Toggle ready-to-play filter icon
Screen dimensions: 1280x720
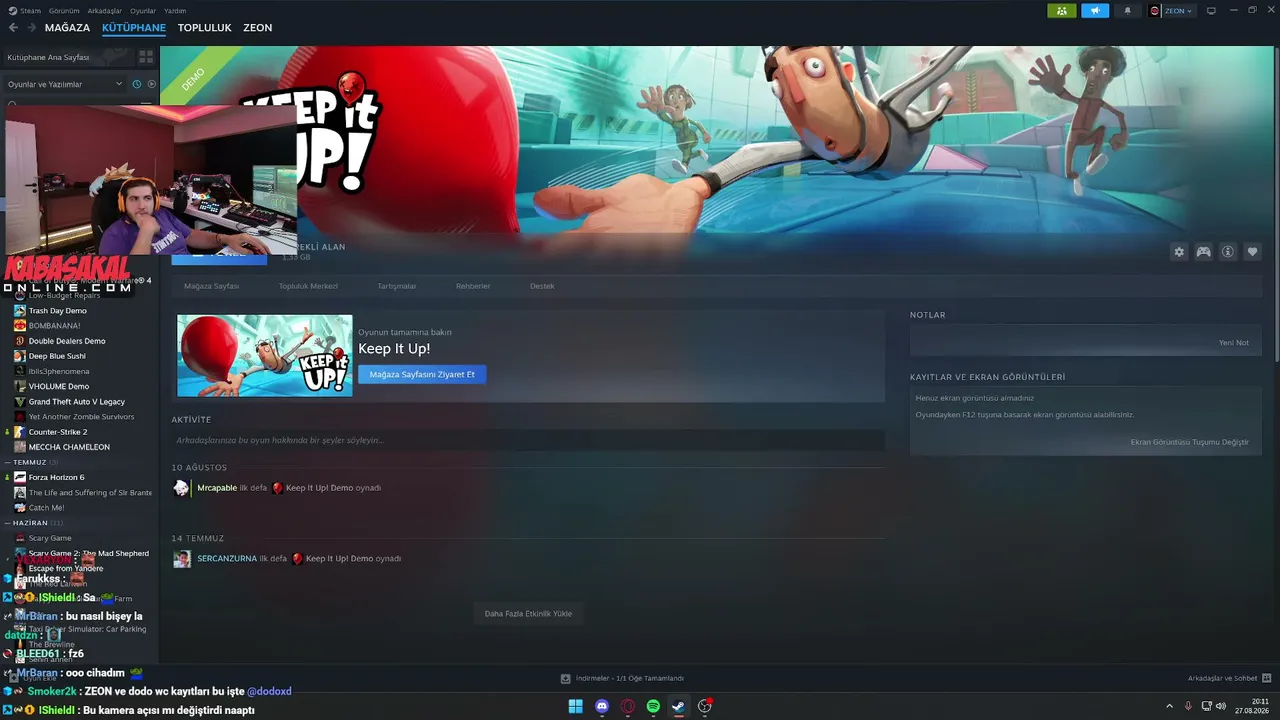[152, 84]
